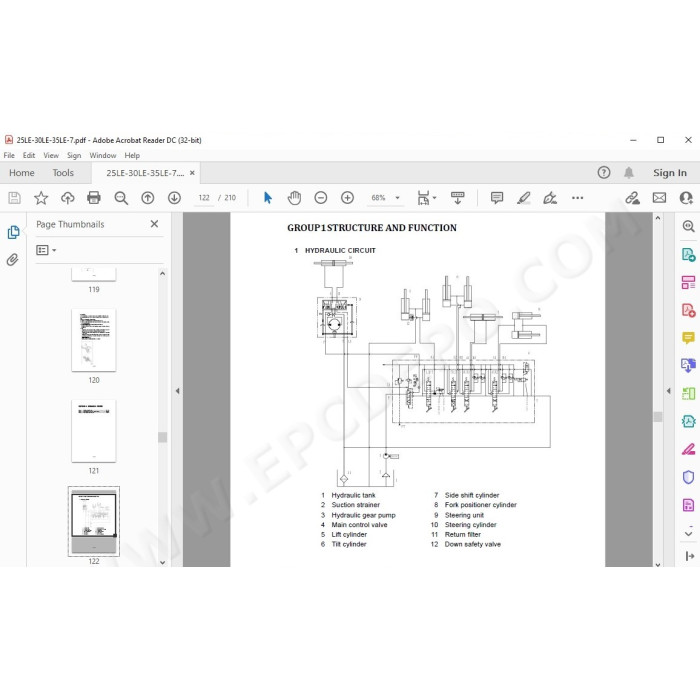Open the View menu
Screen dimensions: 700x700
(51, 155)
